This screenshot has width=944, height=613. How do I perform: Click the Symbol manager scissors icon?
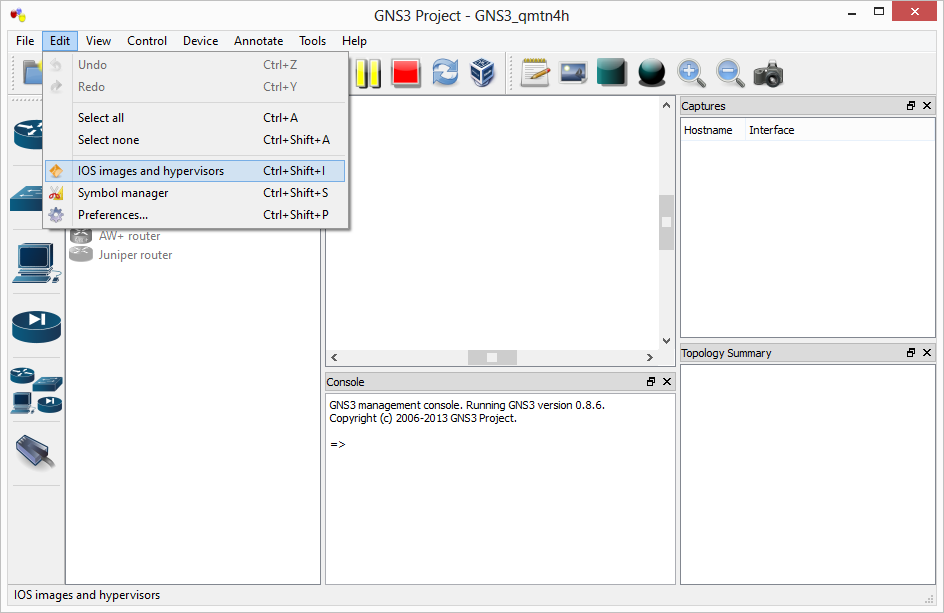click(x=56, y=193)
